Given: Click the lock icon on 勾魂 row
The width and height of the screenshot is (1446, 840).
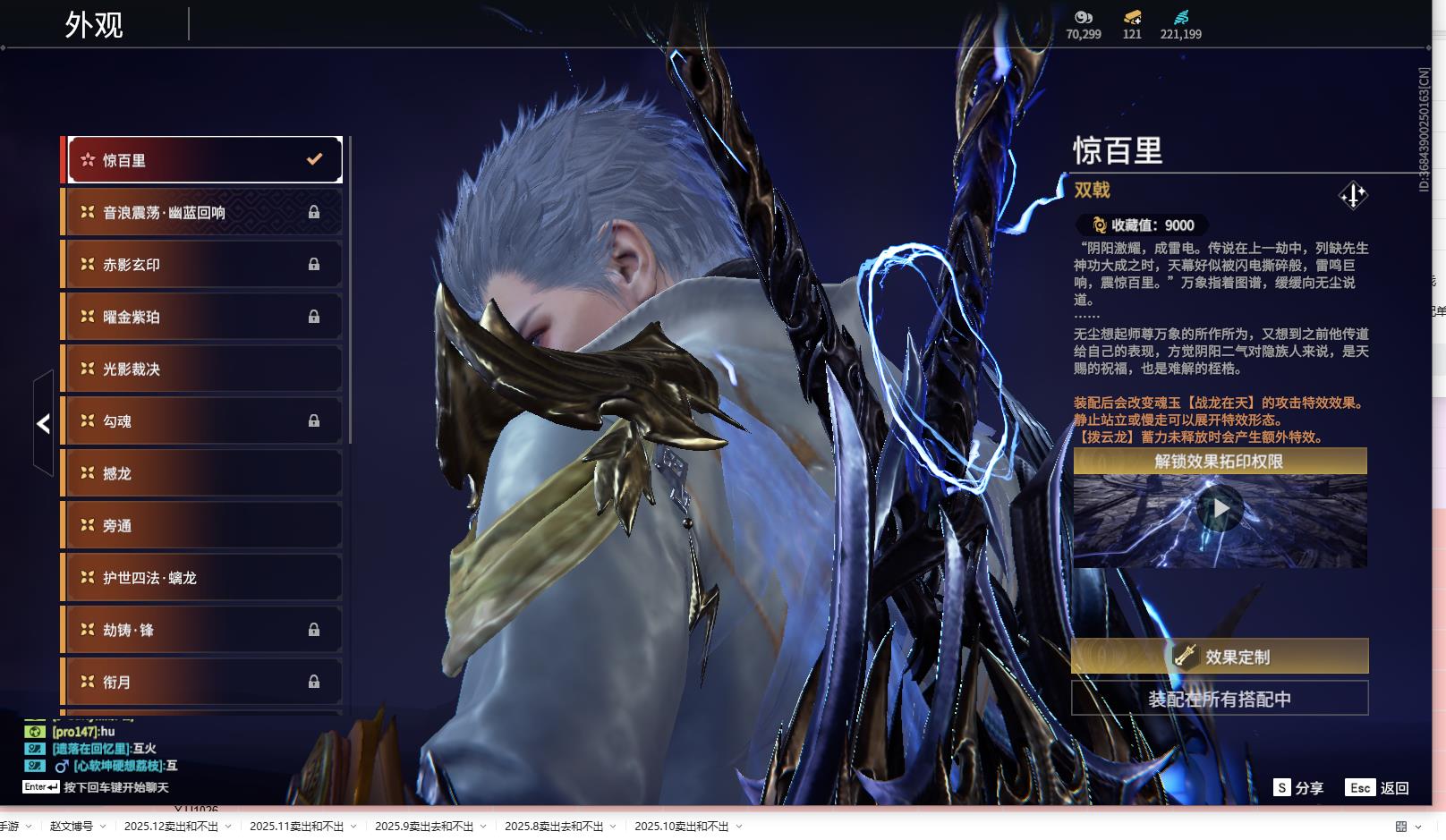Looking at the screenshot, I should [x=314, y=420].
